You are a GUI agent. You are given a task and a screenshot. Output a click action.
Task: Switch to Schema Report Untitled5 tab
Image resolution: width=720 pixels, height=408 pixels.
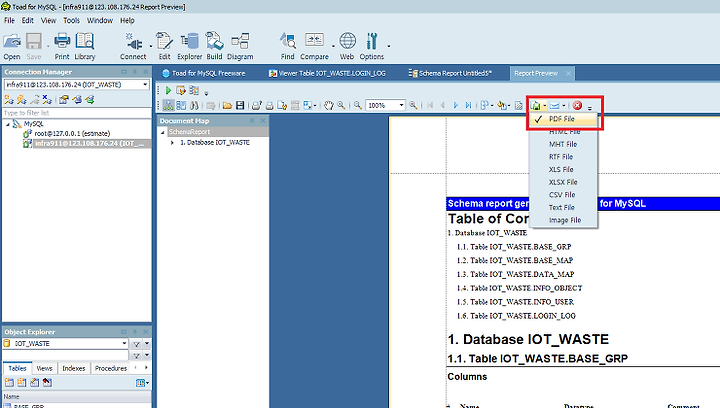click(x=450, y=73)
